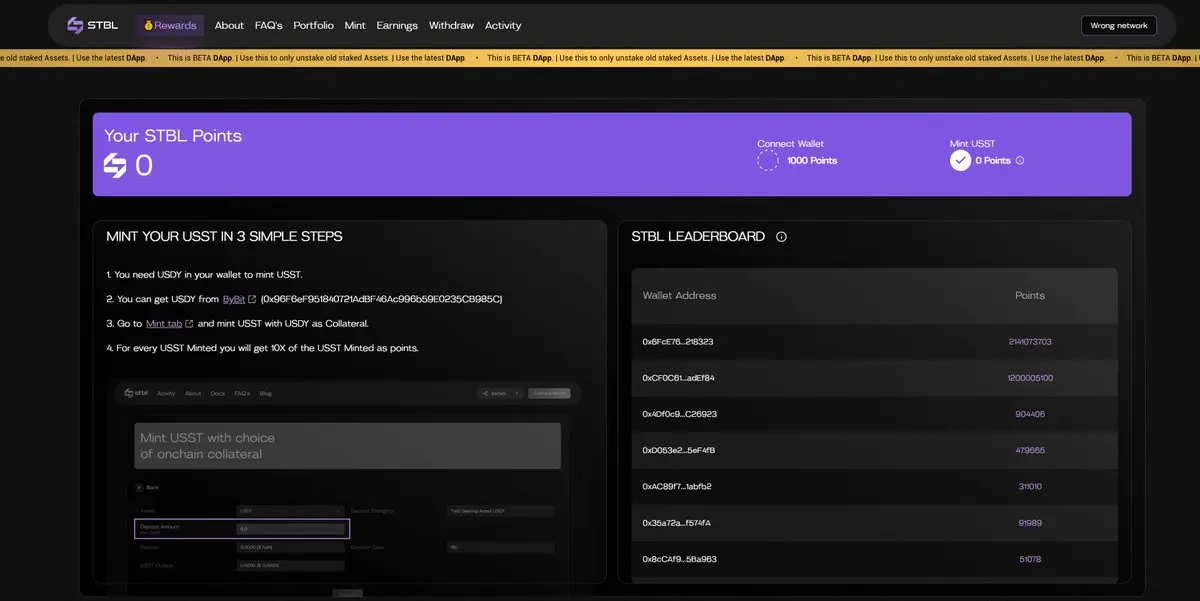Screen dimensions: 1200x601
Task: Follow the Mint tab link
Action: click(164, 324)
